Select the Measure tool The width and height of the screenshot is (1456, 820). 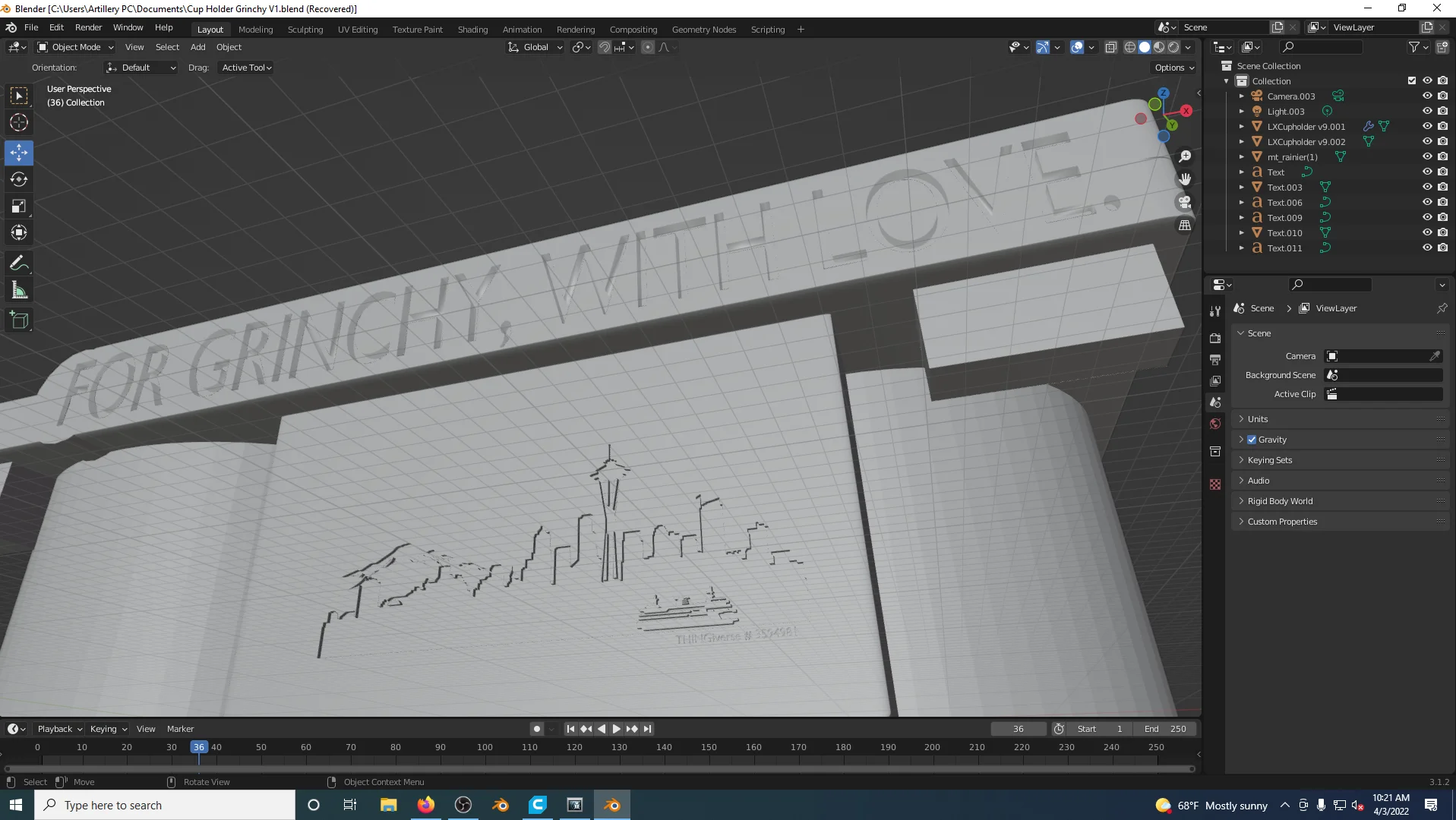19,290
